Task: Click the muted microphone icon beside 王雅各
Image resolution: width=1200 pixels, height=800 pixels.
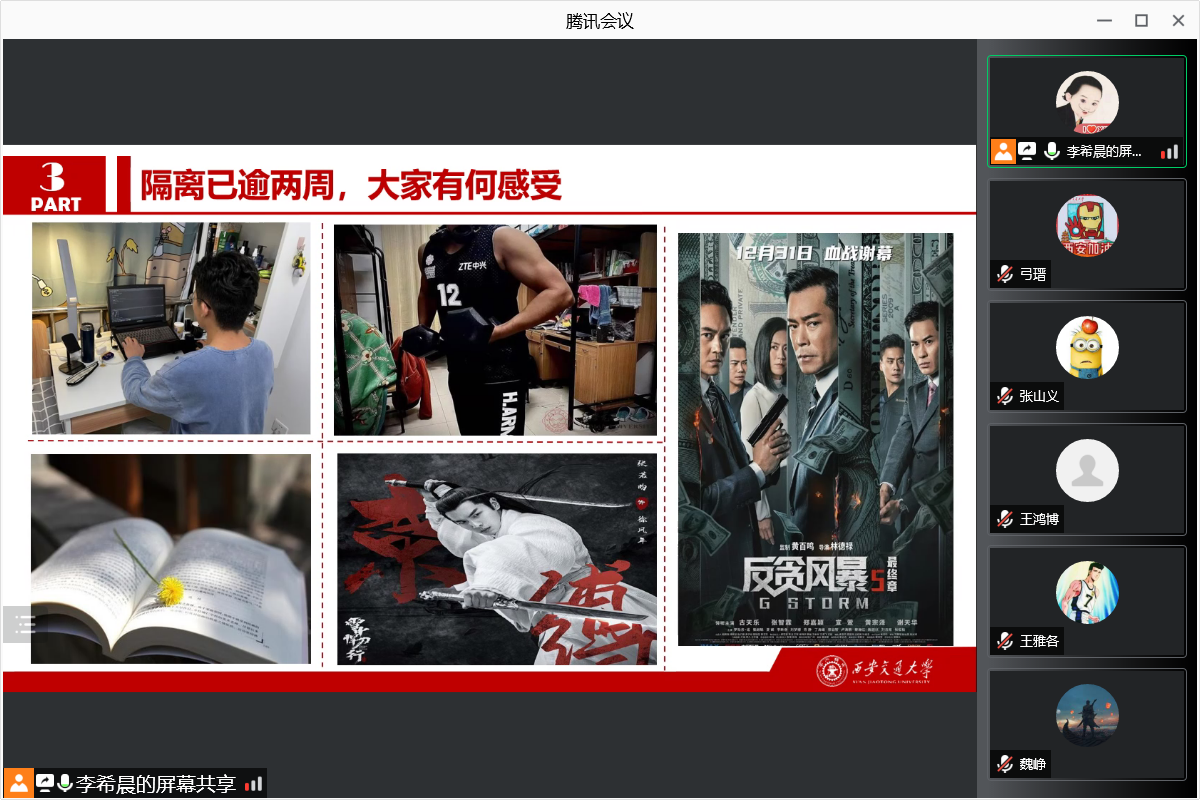Action: tap(1004, 641)
